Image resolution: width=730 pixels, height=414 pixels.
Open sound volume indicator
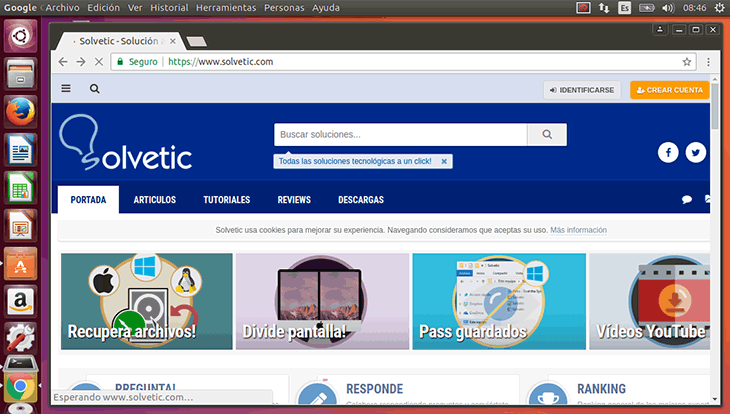click(668, 8)
